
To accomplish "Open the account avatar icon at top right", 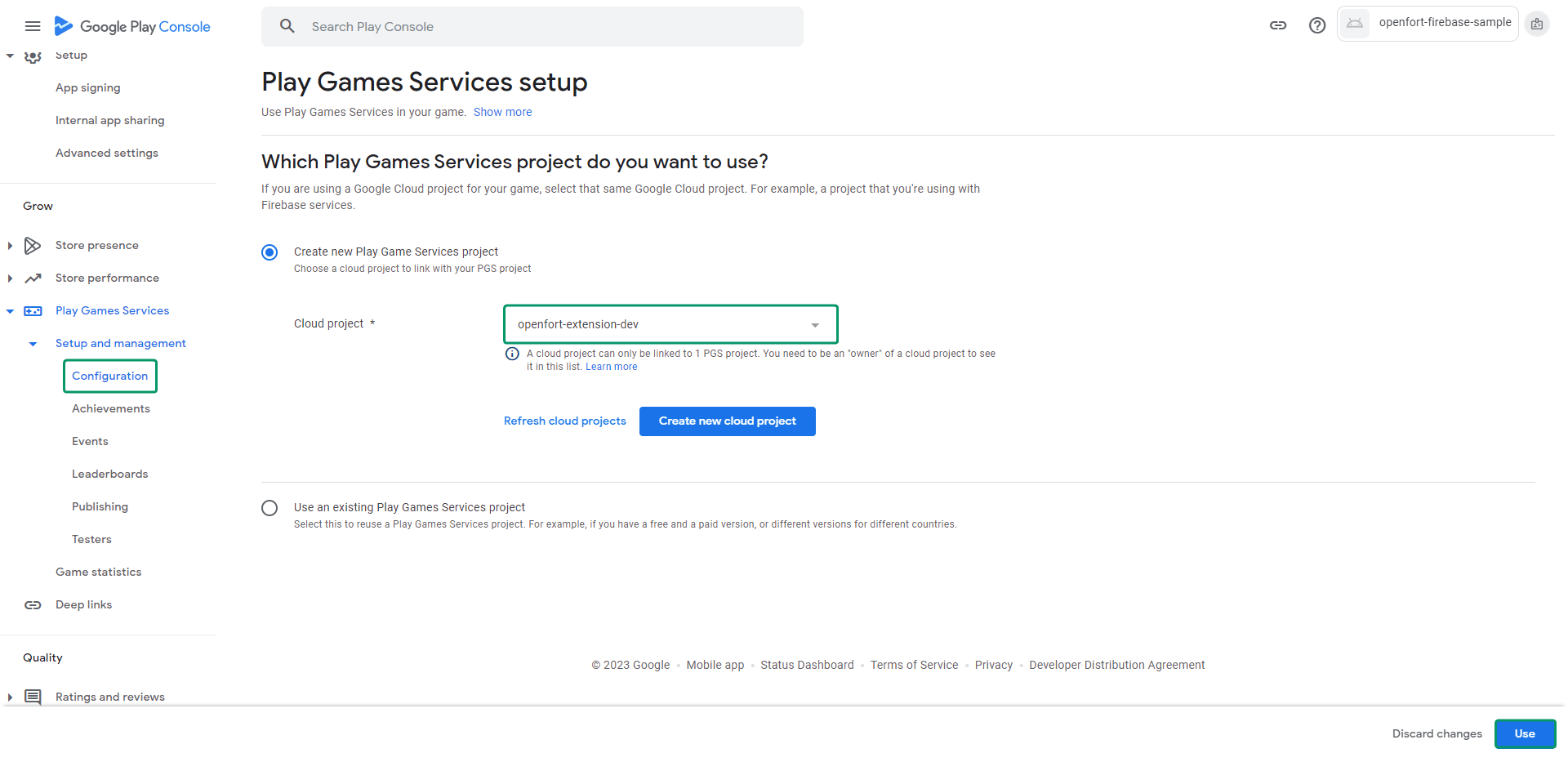I will coord(1536,24).
